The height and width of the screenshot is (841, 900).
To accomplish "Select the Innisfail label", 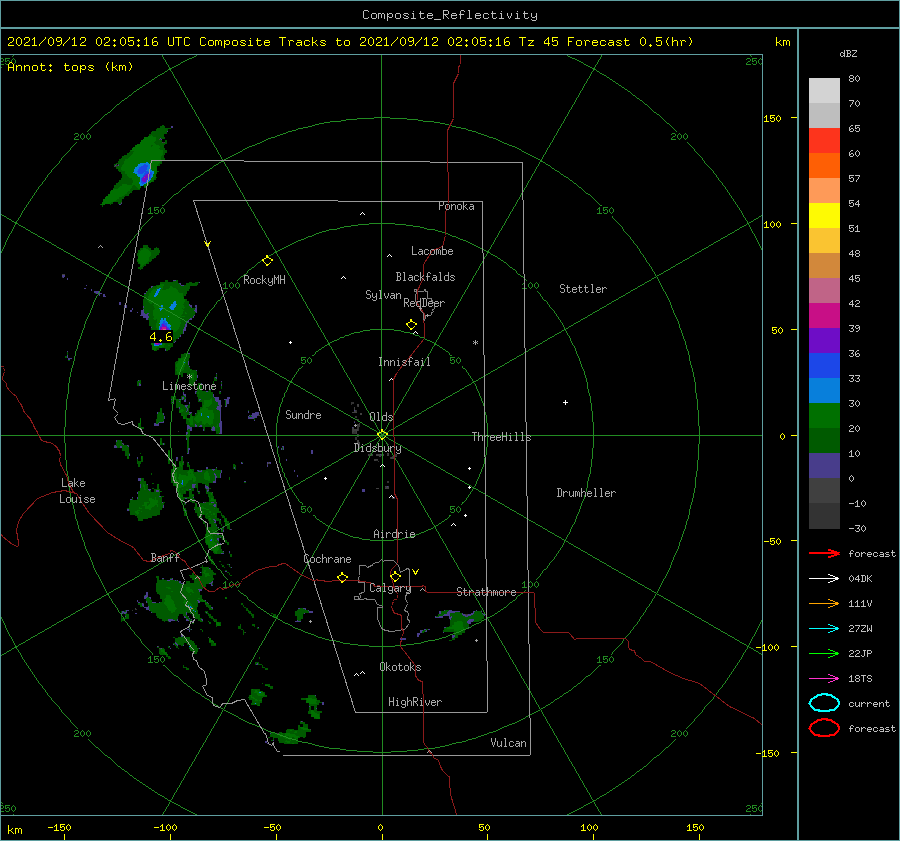I will click(x=404, y=362).
